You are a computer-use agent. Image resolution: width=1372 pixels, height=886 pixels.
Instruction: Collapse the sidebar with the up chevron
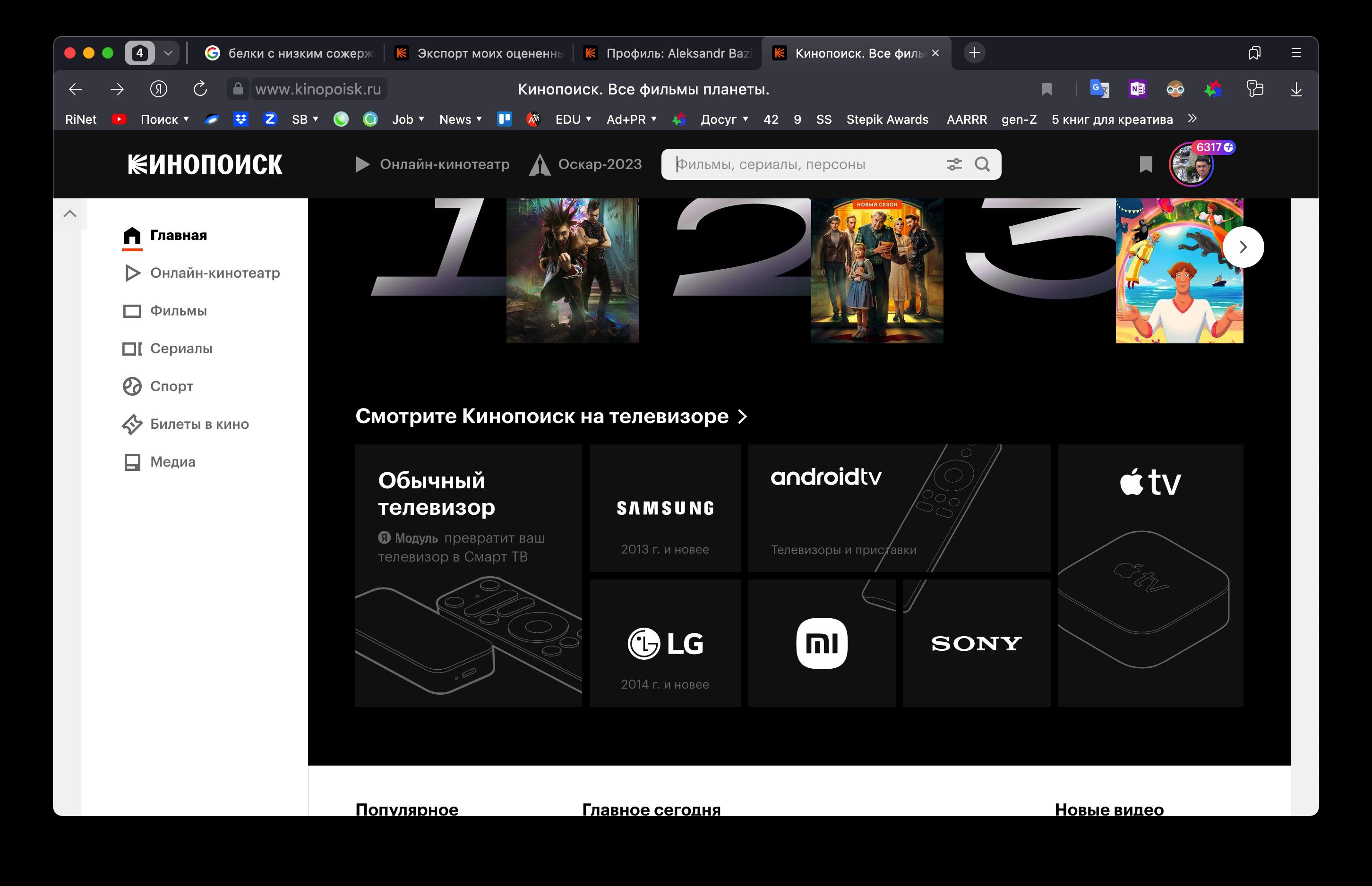[x=69, y=214]
